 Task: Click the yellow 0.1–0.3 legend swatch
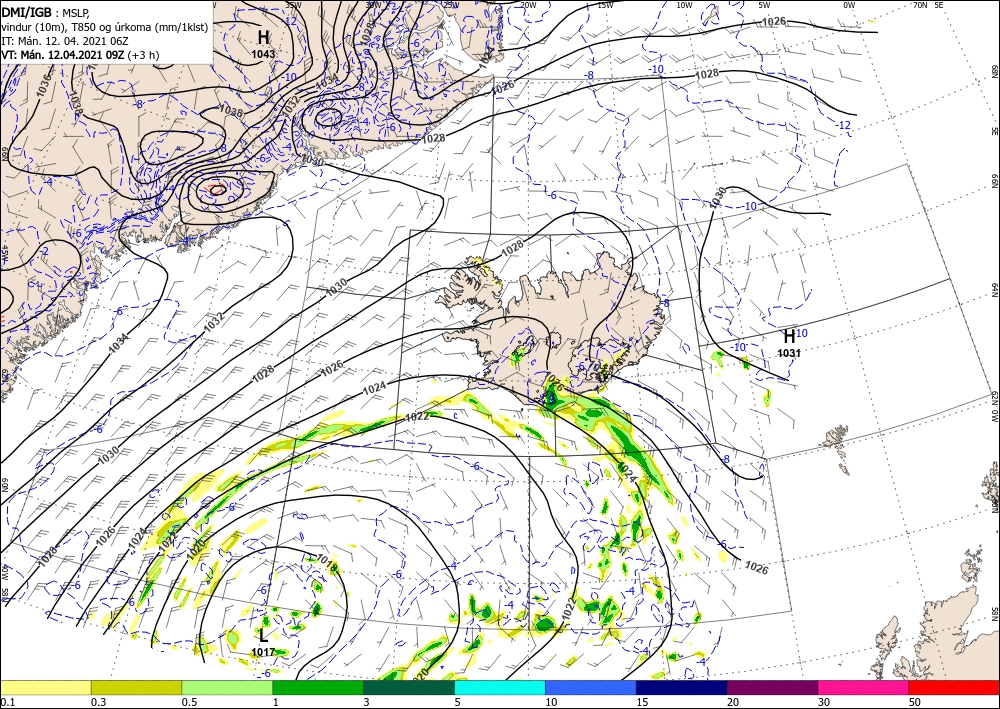tap(45, 687)
